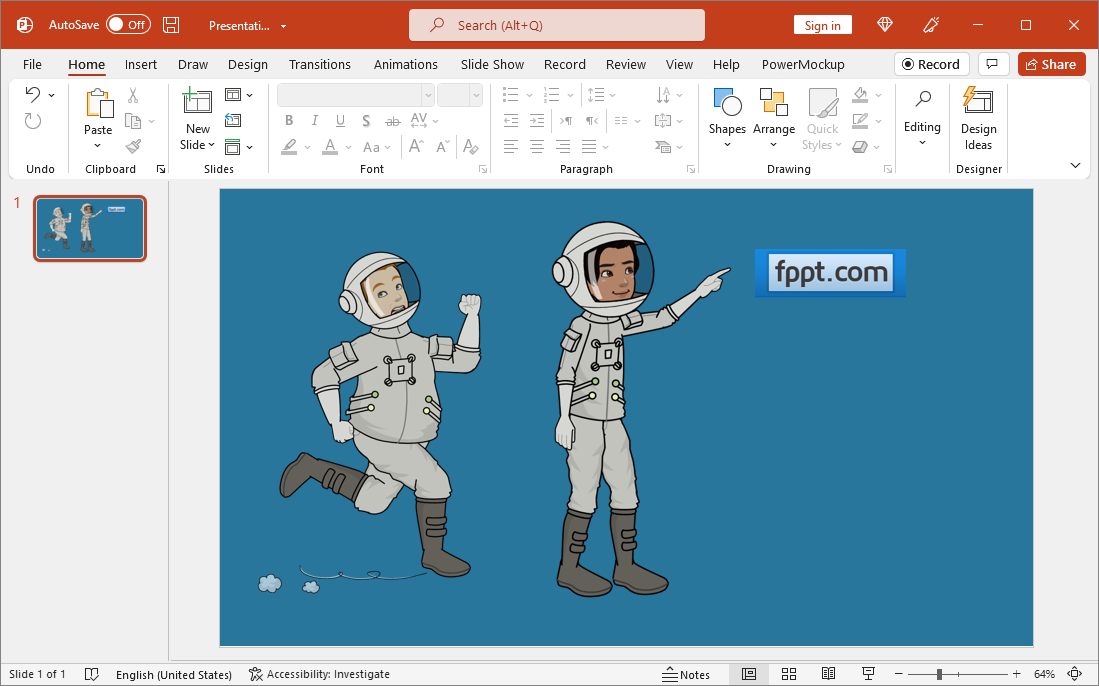This screenshot has width=1099, height=686.
Task: Switch to the Animations tab
Action: tap(406, 64)
